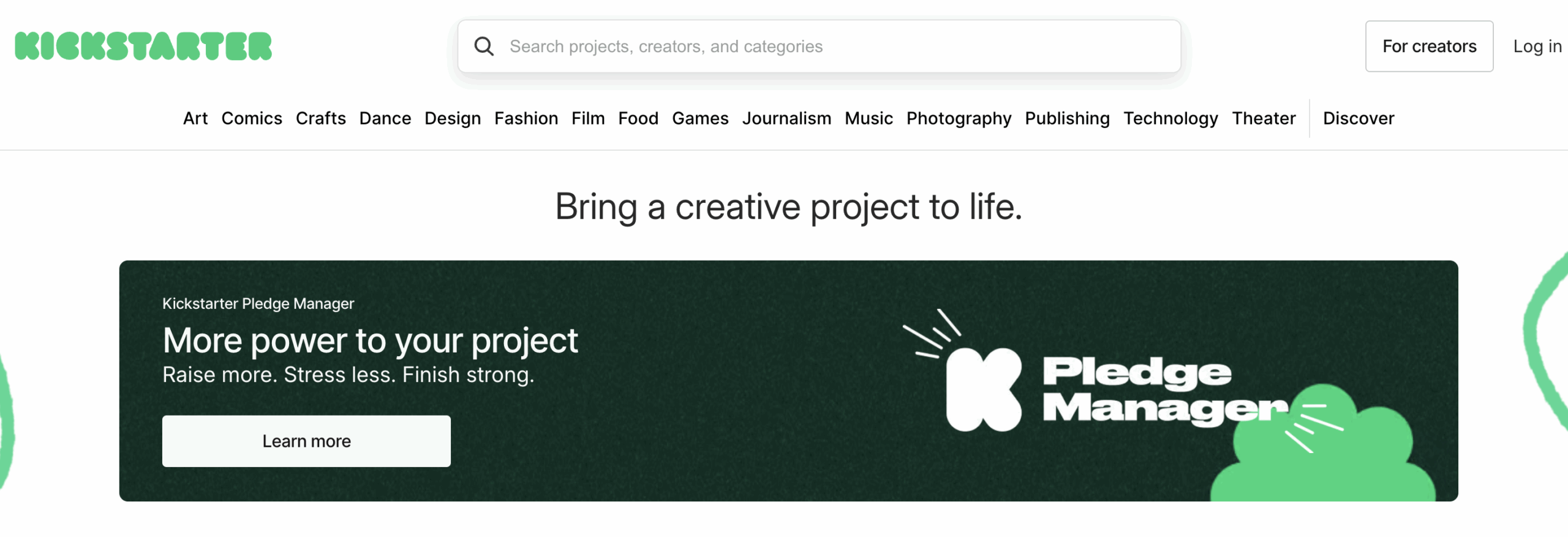Click the Kickstarter logo
Viewport: 1568px width, 537px height.
[143, 47]
